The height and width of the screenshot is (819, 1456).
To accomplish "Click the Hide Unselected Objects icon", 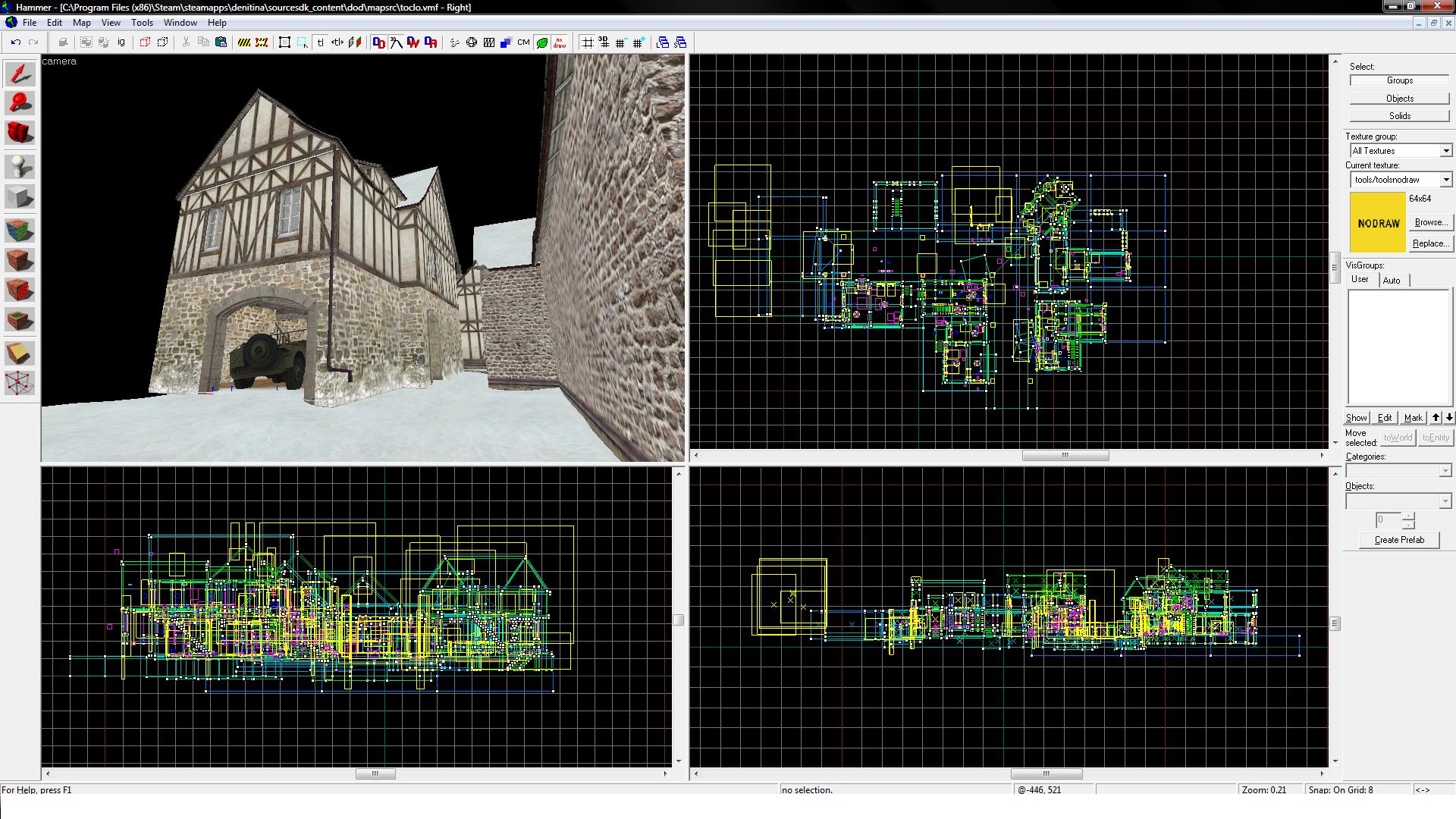I will coord(162,42).
